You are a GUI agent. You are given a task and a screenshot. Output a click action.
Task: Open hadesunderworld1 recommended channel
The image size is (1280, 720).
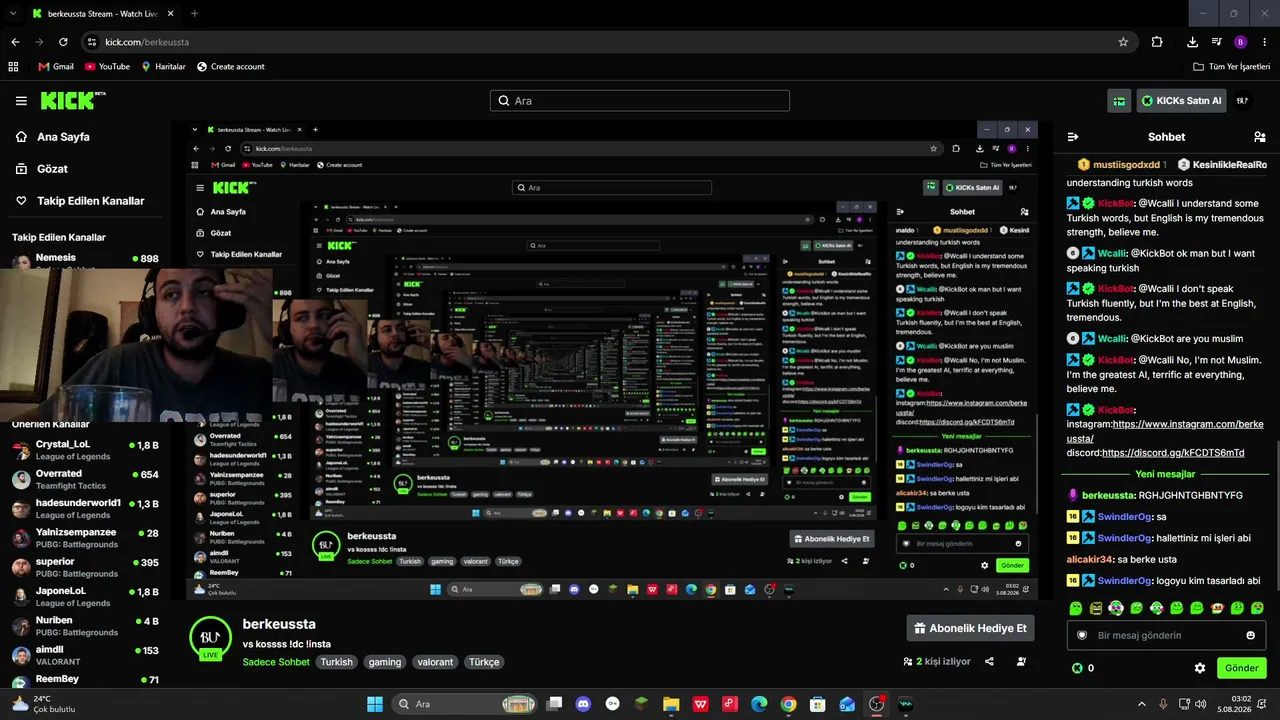point(85,508)
